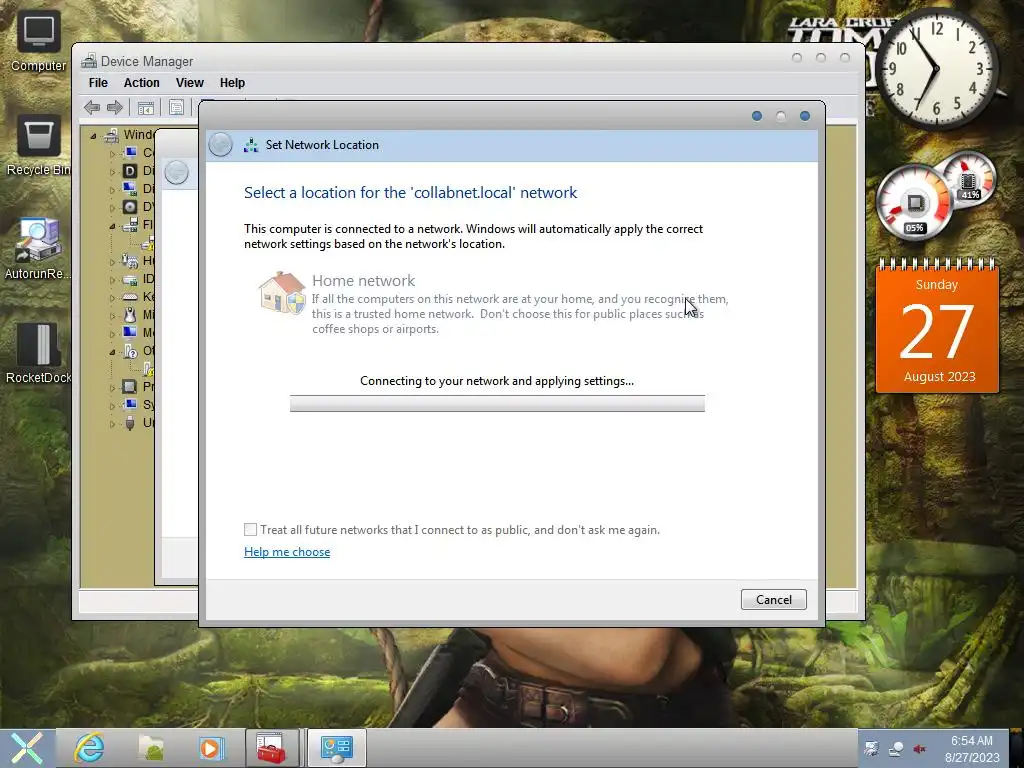Viewport: 1024px width, 768px height.
Task: Switch to the network settings taskbar item
Action: coord(336,748)
